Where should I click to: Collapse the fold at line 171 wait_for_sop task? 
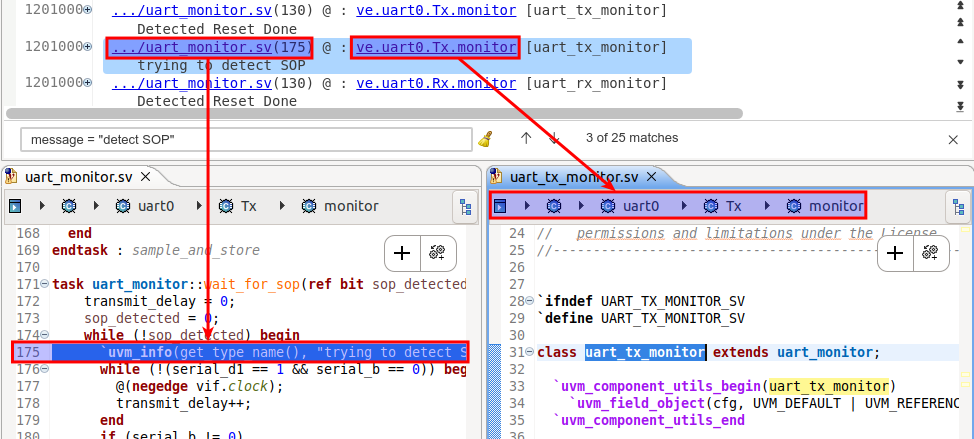click(x=44, y=284)
